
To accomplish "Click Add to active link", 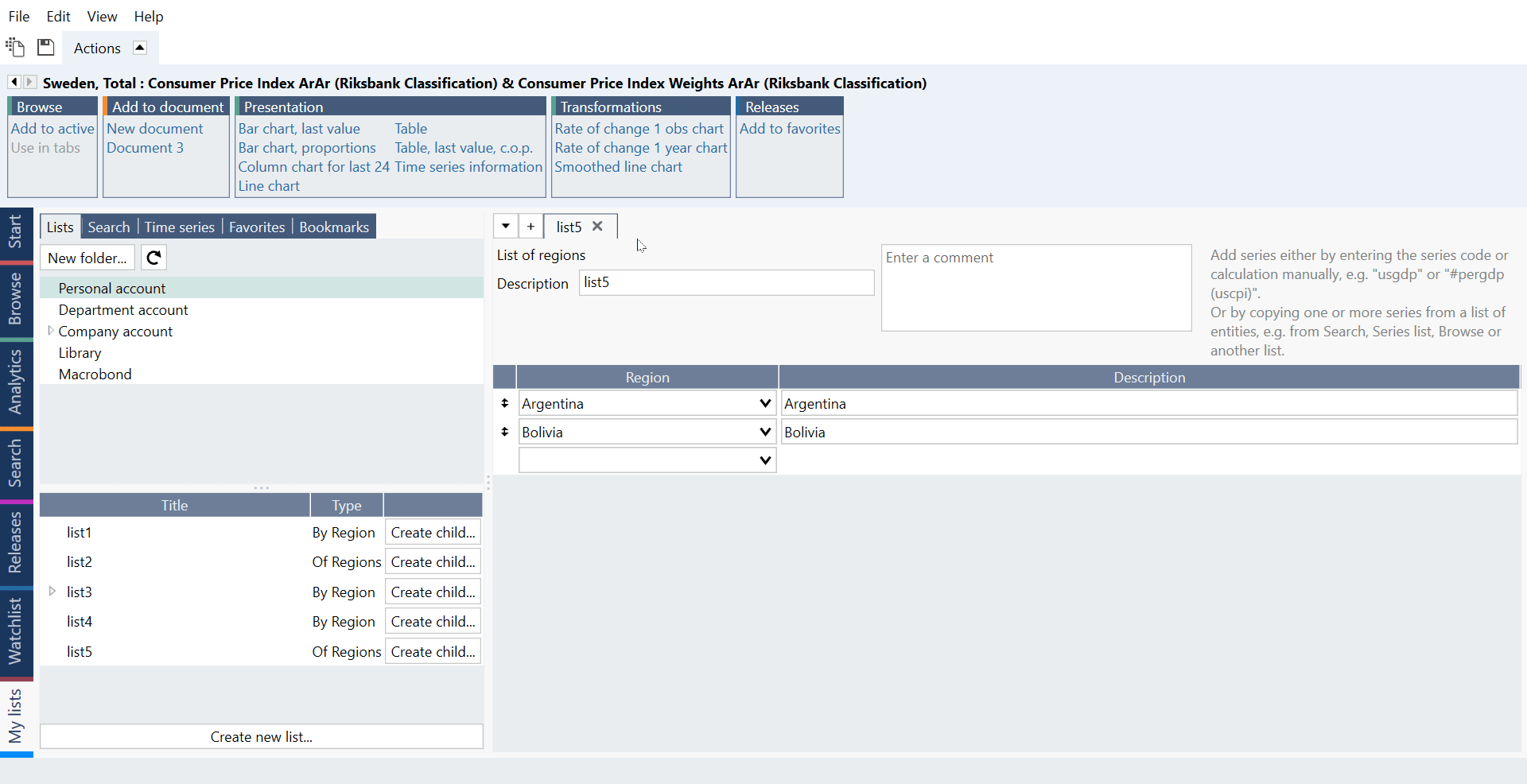I will [52, 128].
